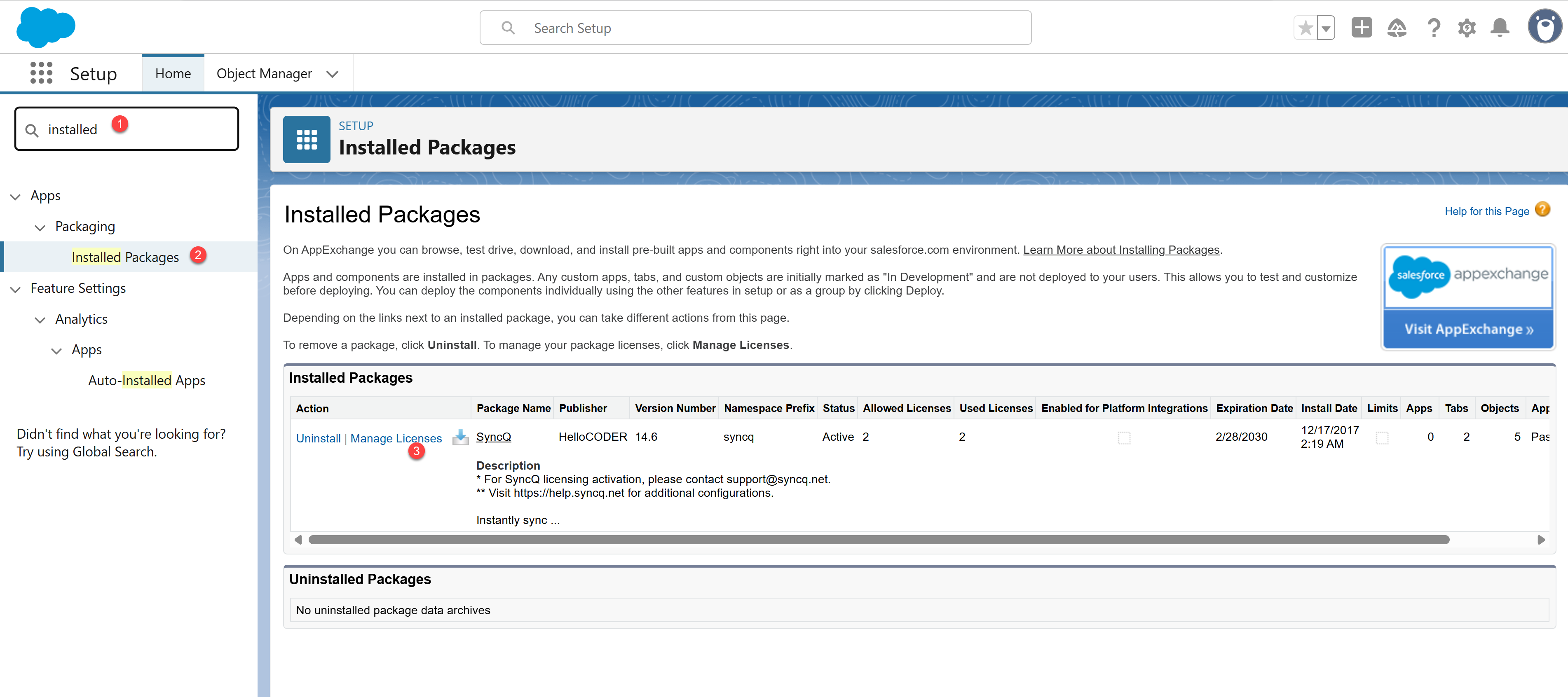Open the Object Manager tab
The height and width of the screenshot is (697, 1568).
(x=264, y=74)
